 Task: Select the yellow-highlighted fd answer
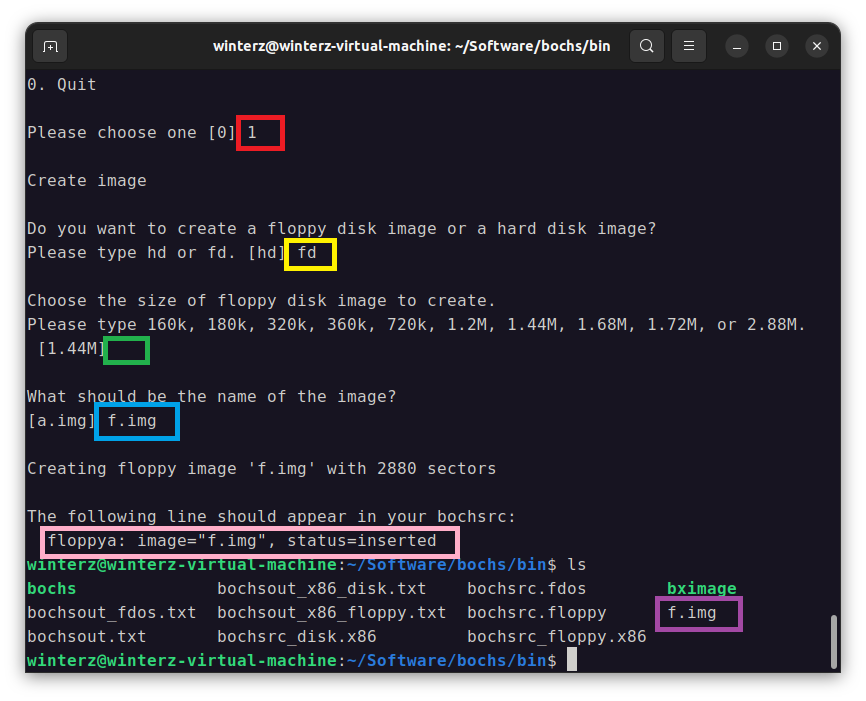[x=309, y=253]
